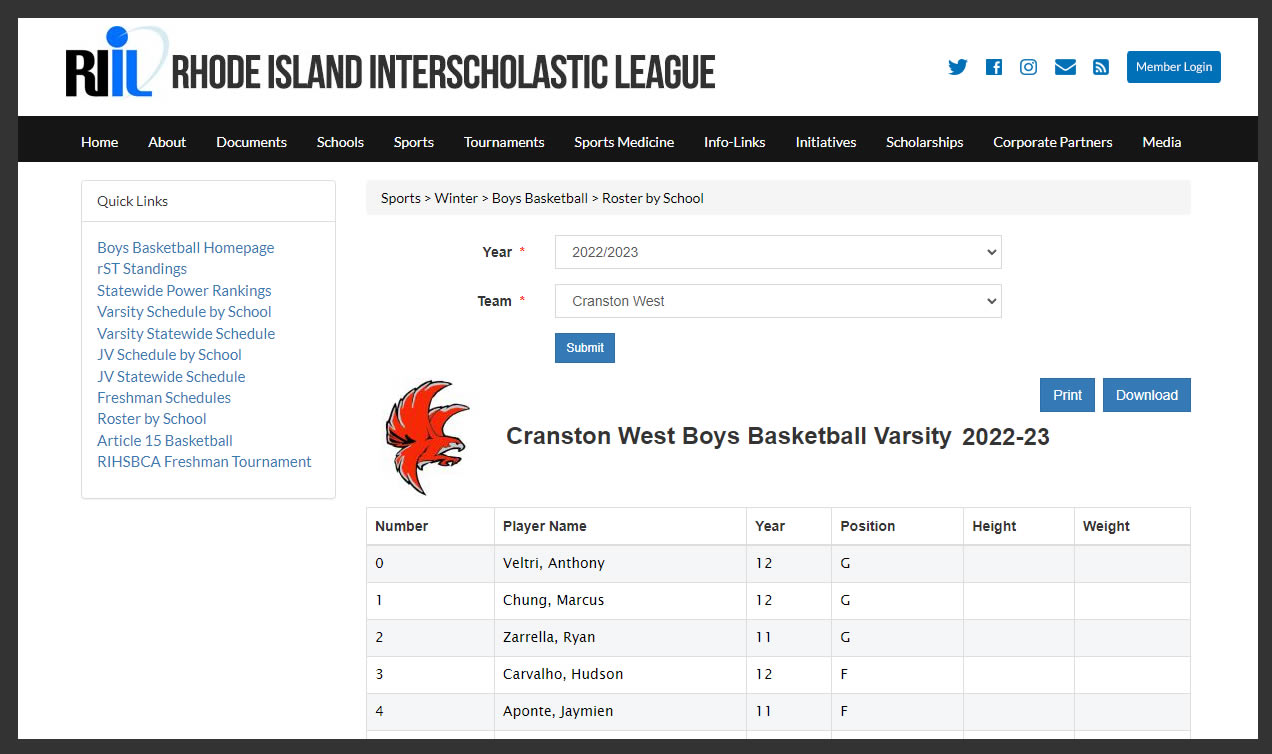The height and width of the screenshot is (754, 1272).
Task: Open the rST Standings link
Action: pos(142,269)
